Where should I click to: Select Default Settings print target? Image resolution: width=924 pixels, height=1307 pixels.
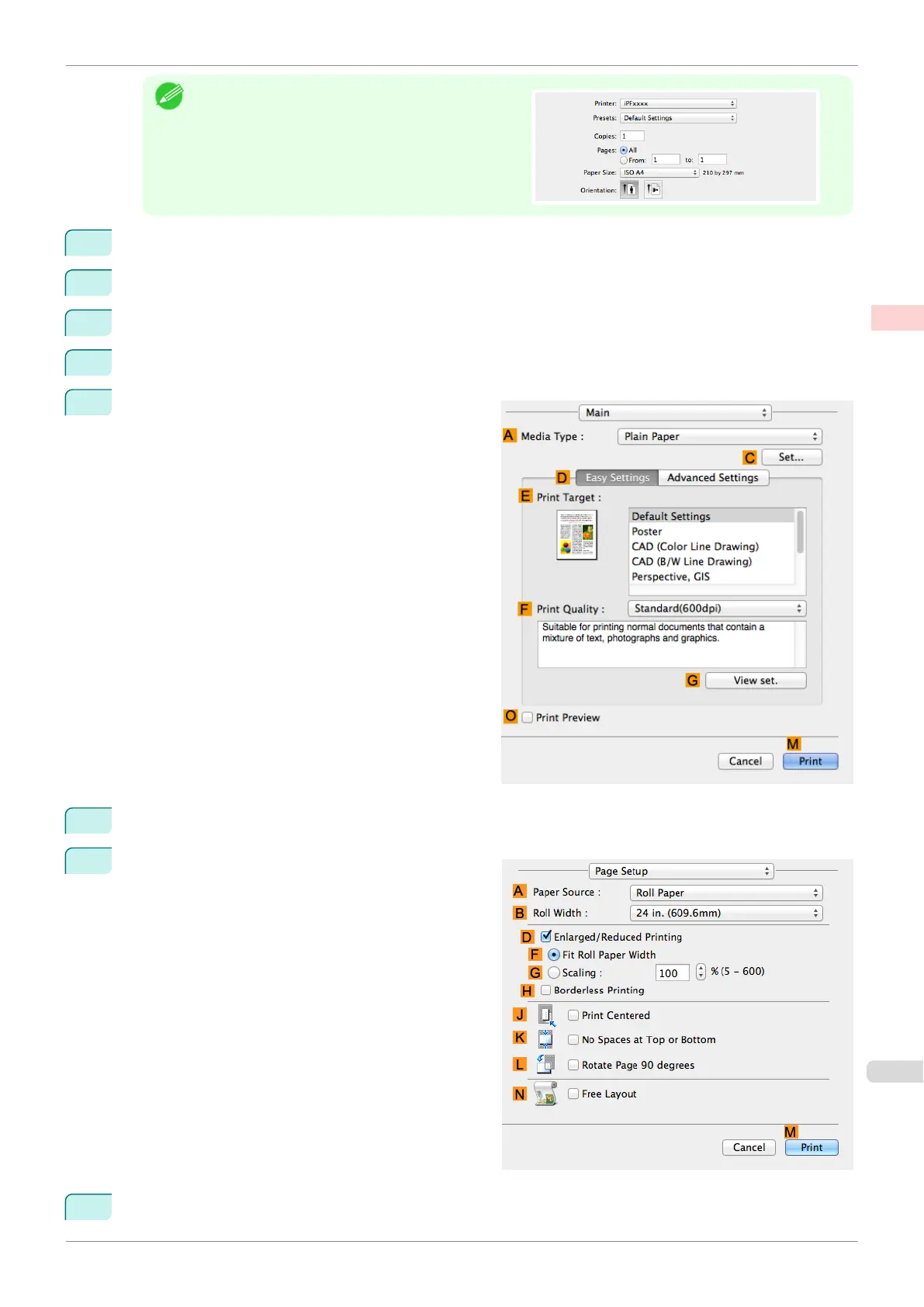712,516
